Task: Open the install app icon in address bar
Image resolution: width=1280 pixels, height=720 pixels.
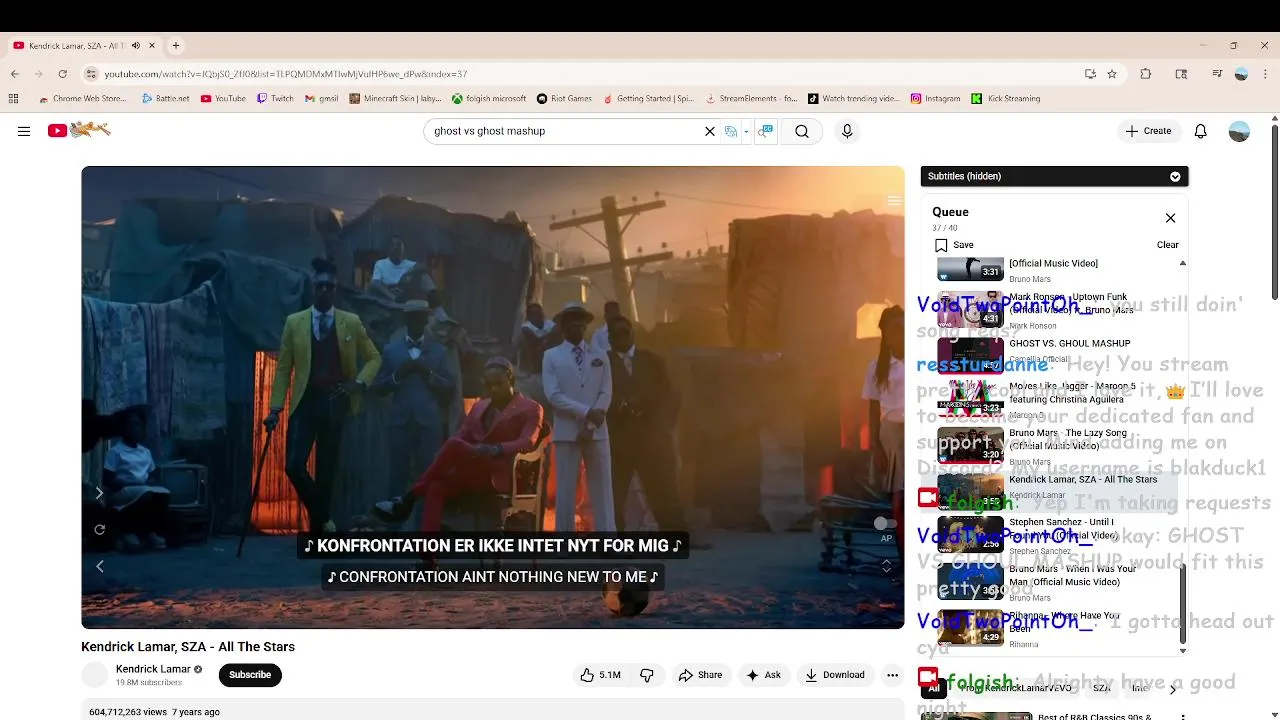Action: pyautogui.click(x=1090, y=74)
